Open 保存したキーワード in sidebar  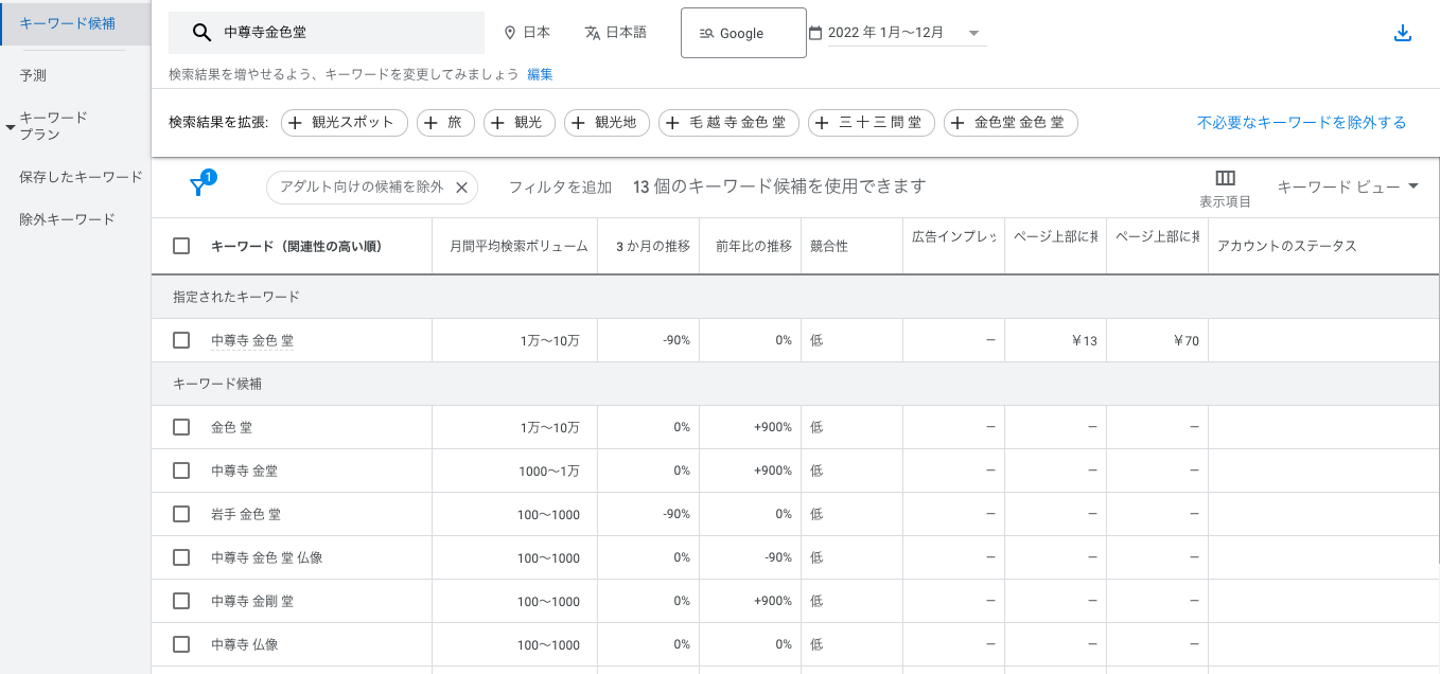pos(81,177)
